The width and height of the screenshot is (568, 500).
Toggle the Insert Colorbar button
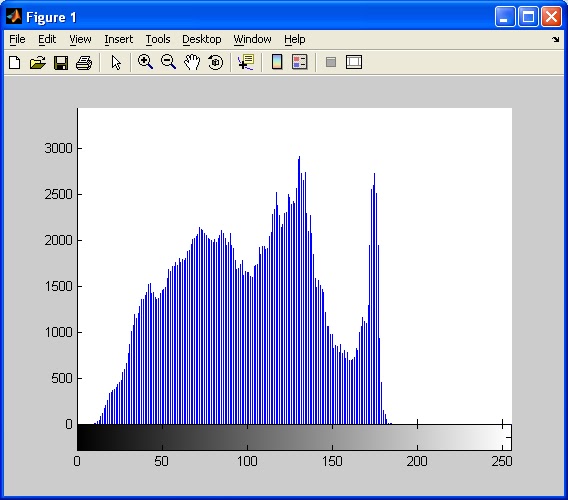[277, 62]
